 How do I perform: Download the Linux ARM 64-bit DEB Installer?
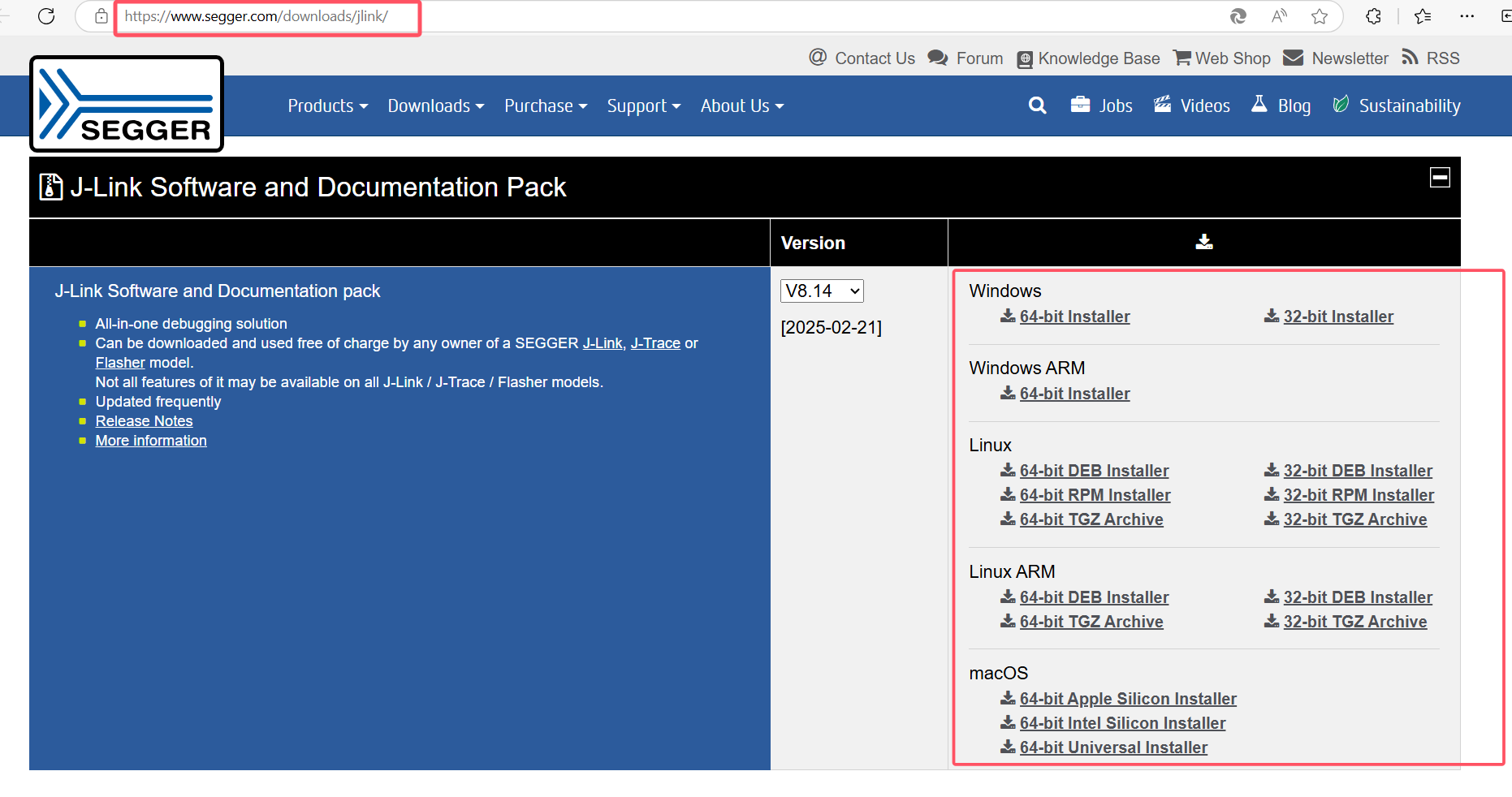[1094, 597]
